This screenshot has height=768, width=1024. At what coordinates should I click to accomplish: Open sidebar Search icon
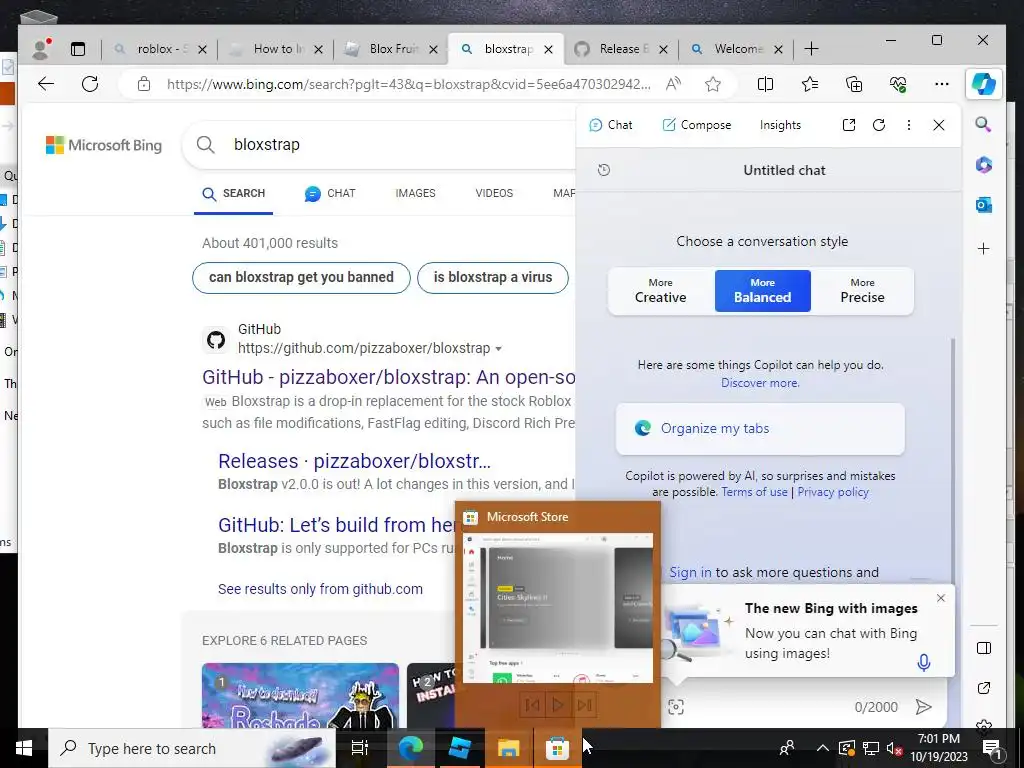click(x=984, y=124)
